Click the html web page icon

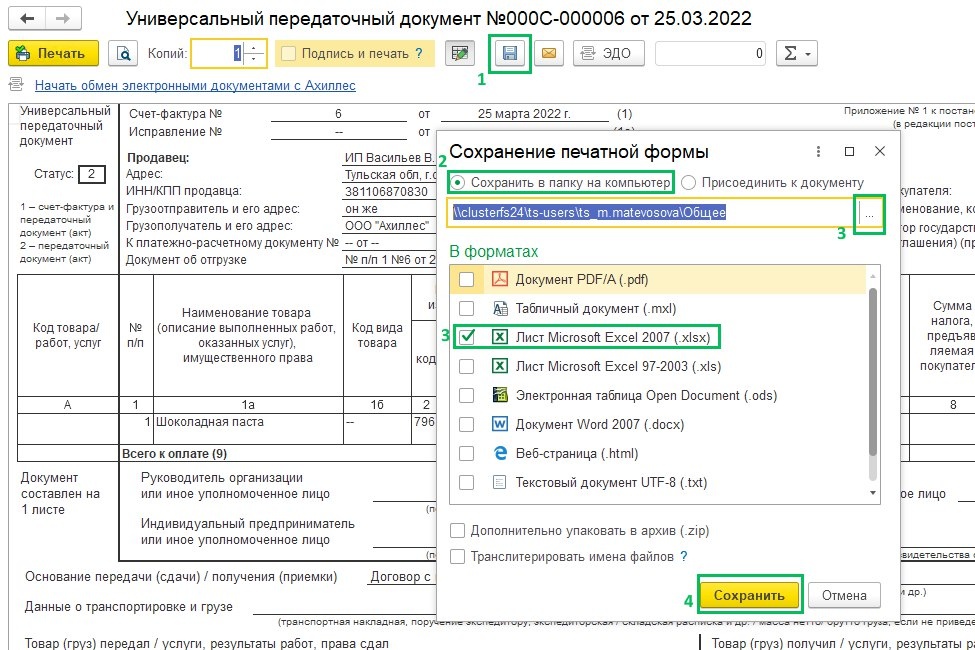pos(500,453)
